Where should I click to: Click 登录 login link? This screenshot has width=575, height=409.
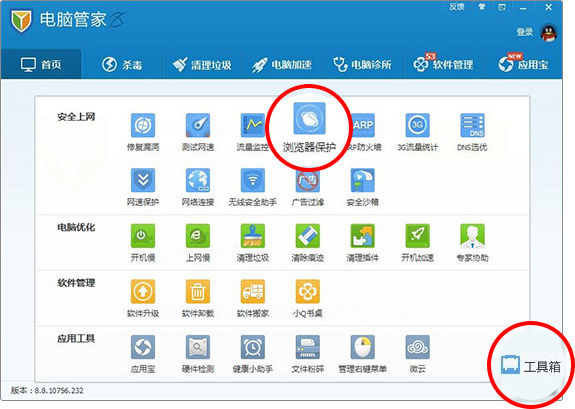(x=524, y=32)
